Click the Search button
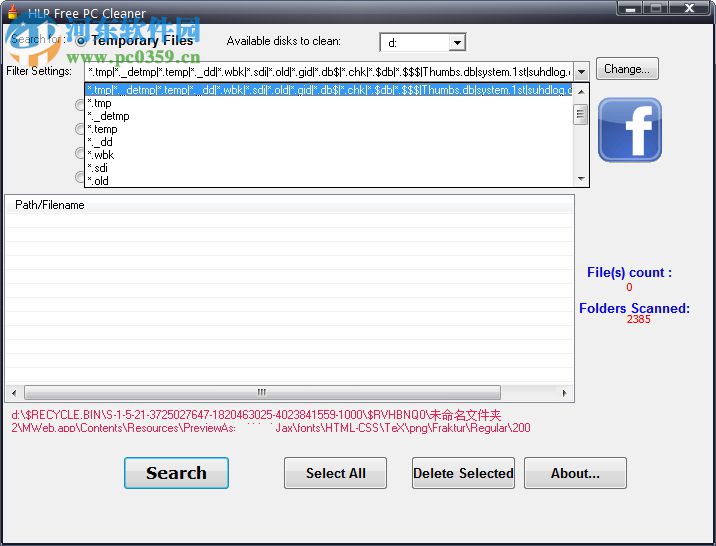The image size is (716, 546). coord(176,473)
